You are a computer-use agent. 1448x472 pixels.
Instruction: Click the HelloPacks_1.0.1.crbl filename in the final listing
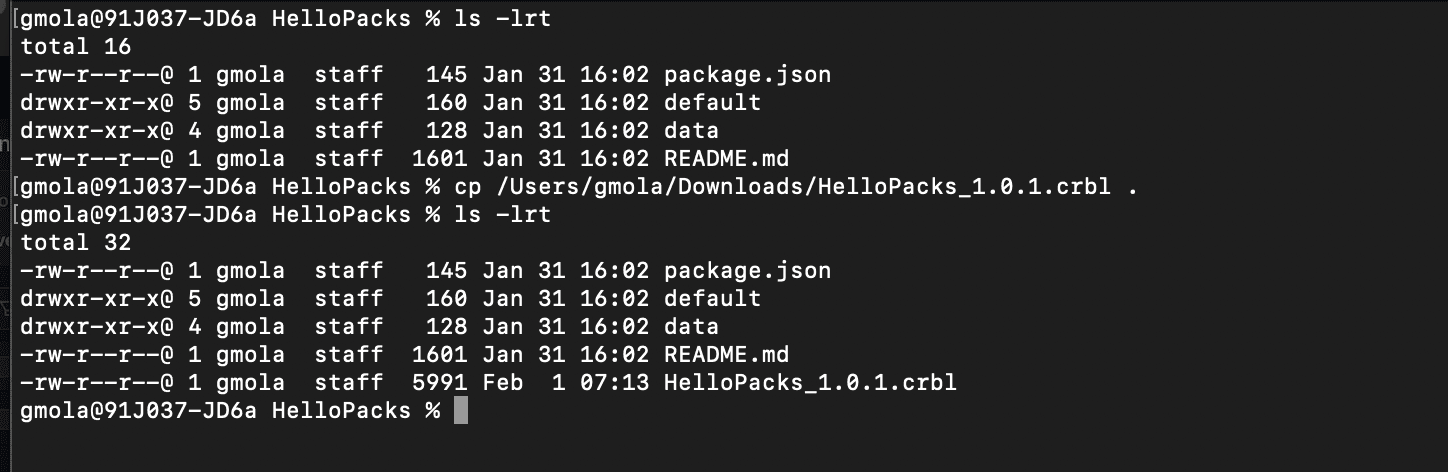point(810,383)
